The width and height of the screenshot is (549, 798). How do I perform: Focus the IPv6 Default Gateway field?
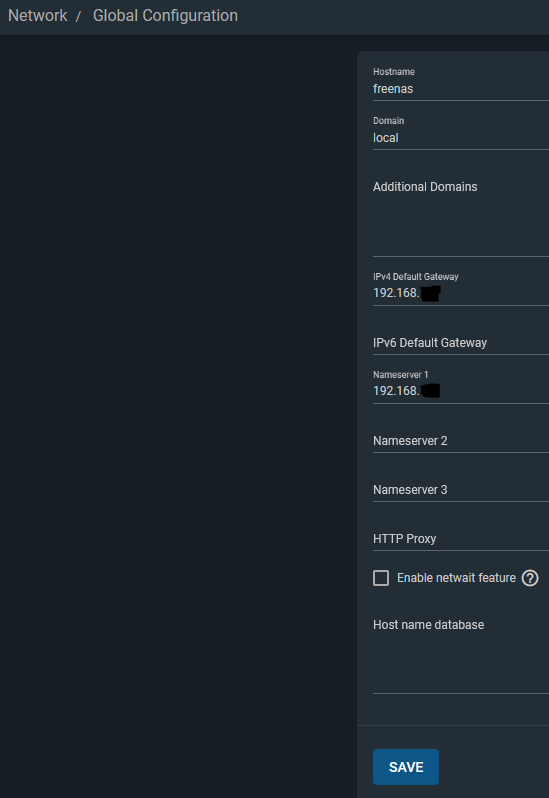coord(461,343)
